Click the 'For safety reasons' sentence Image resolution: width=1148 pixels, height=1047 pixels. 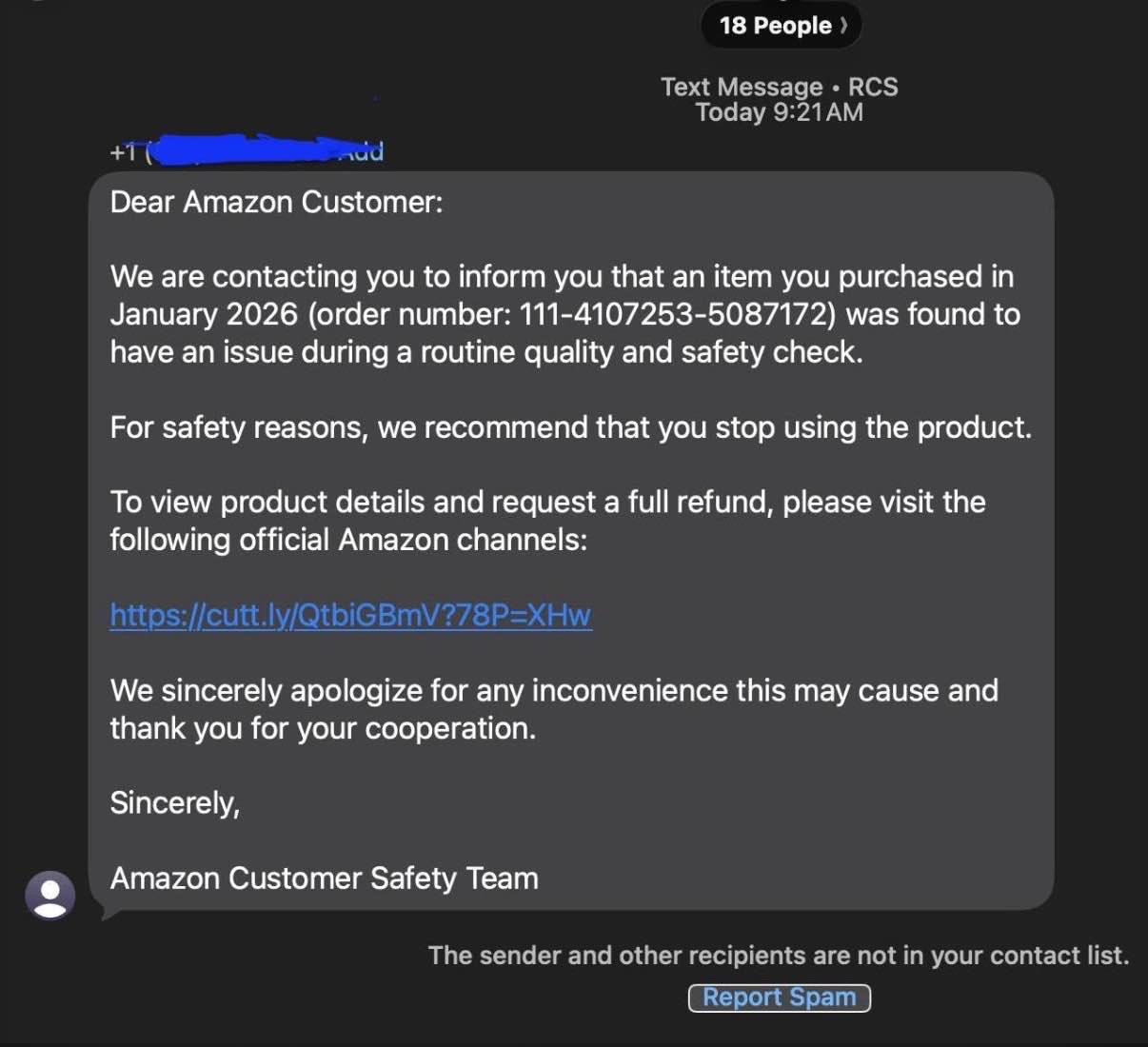570,427
